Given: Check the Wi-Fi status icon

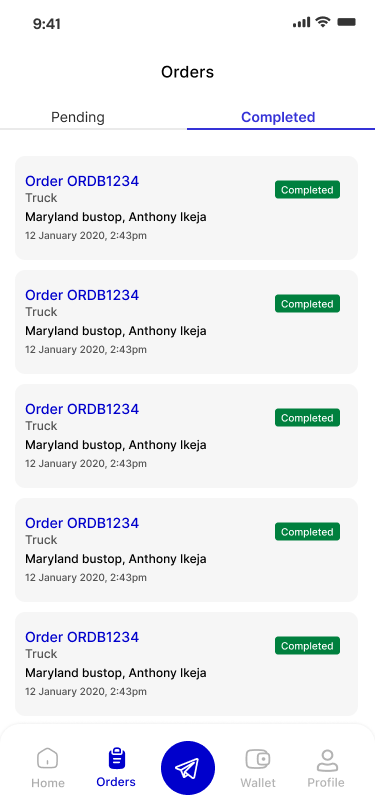Looking at the screenshot, I should [323, 22].
